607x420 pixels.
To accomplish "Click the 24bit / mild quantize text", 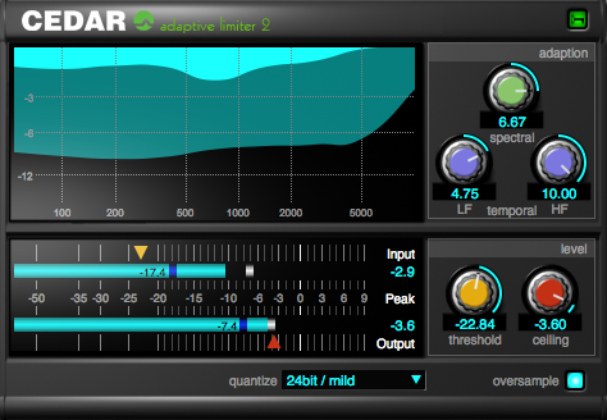I will pos(321,381).
